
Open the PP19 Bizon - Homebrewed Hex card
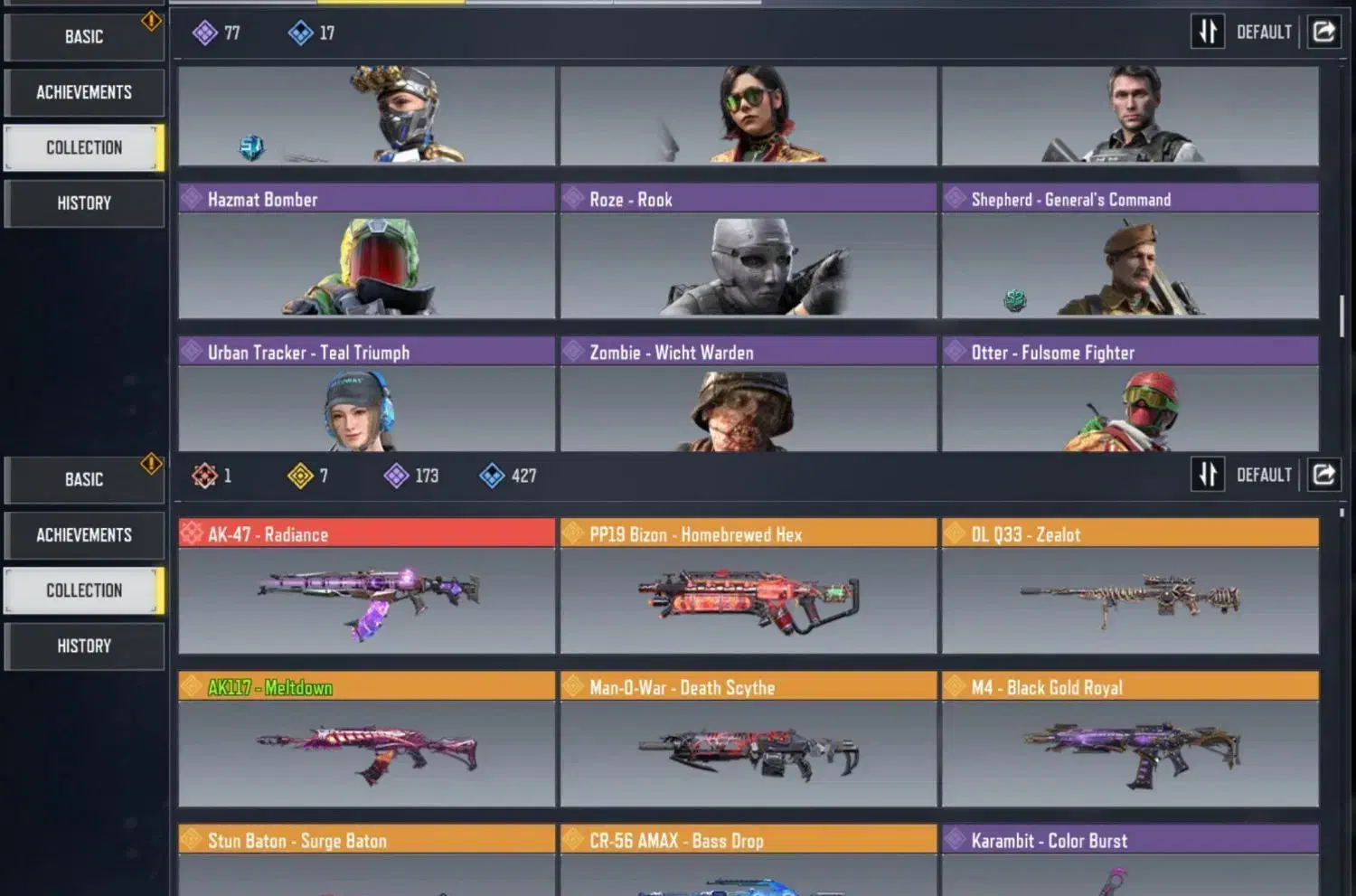[749, 586]
